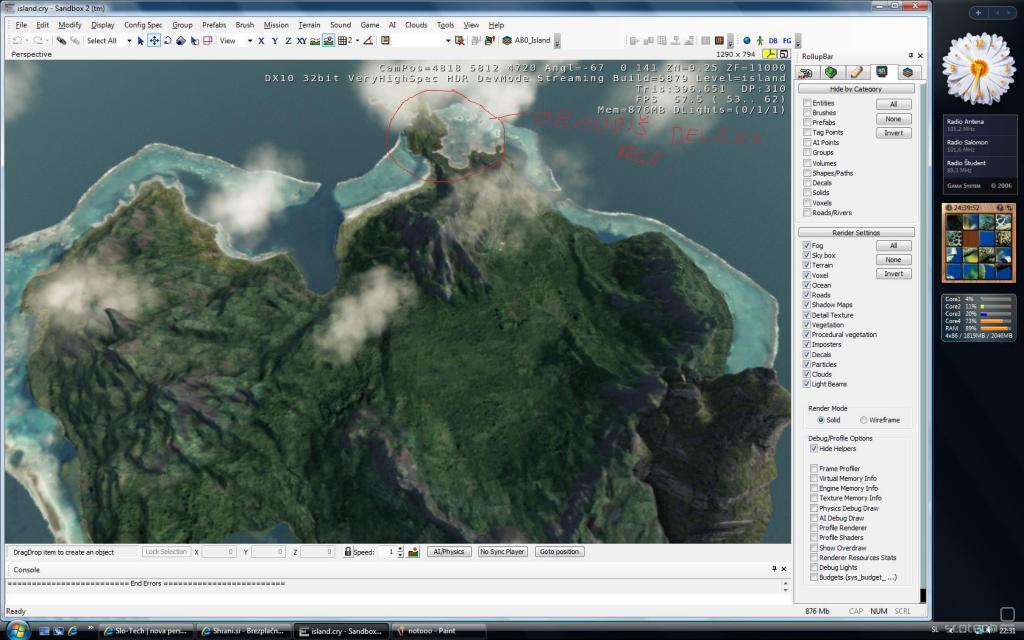Click the AI/Physics button
This screenshot has height=640, width=1024.
click(x=449, y=552)
